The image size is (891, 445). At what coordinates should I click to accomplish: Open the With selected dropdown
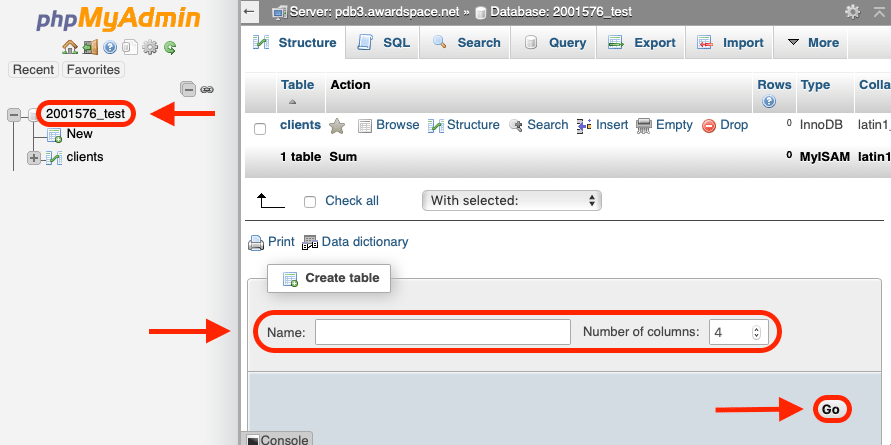pos(512,201)
